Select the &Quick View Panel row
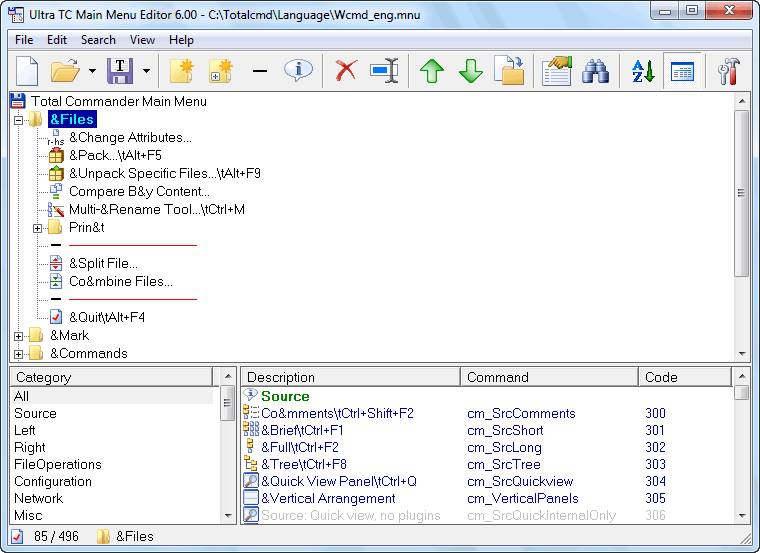Screen dimensions: 760x553 pyautogui.click(x=487, y=481)
